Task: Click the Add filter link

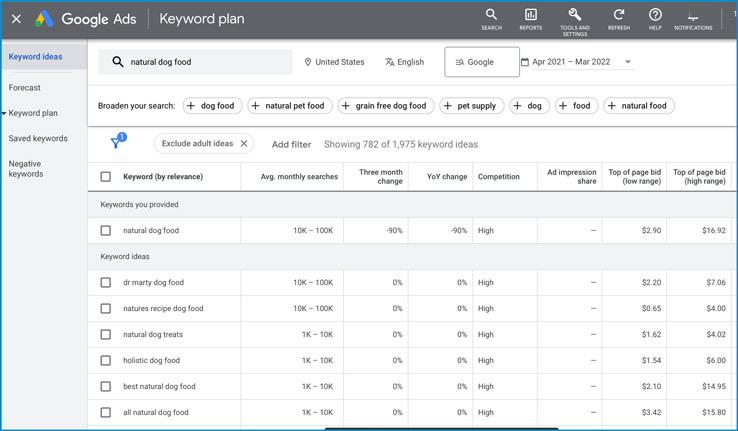Action: point(291,144)
